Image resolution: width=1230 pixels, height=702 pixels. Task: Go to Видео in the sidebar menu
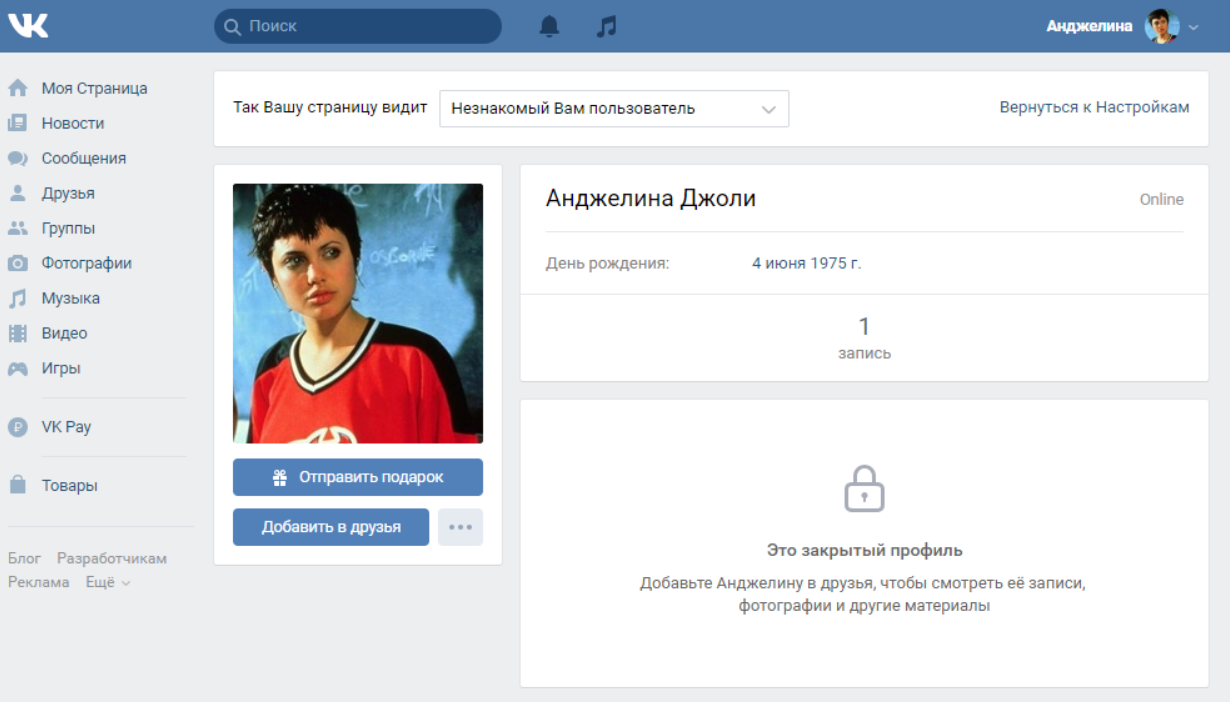[64, 333]
